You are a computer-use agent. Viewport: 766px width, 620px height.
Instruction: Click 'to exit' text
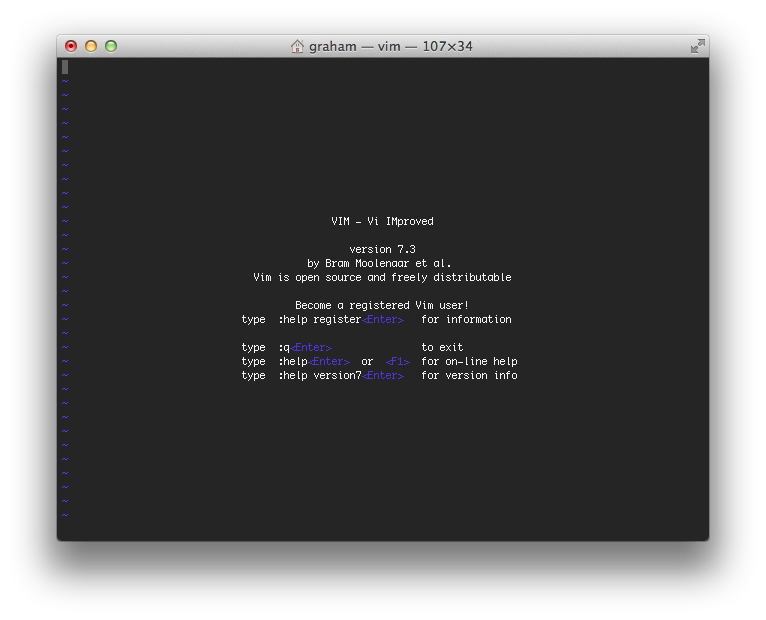click(x=442, y=347)
